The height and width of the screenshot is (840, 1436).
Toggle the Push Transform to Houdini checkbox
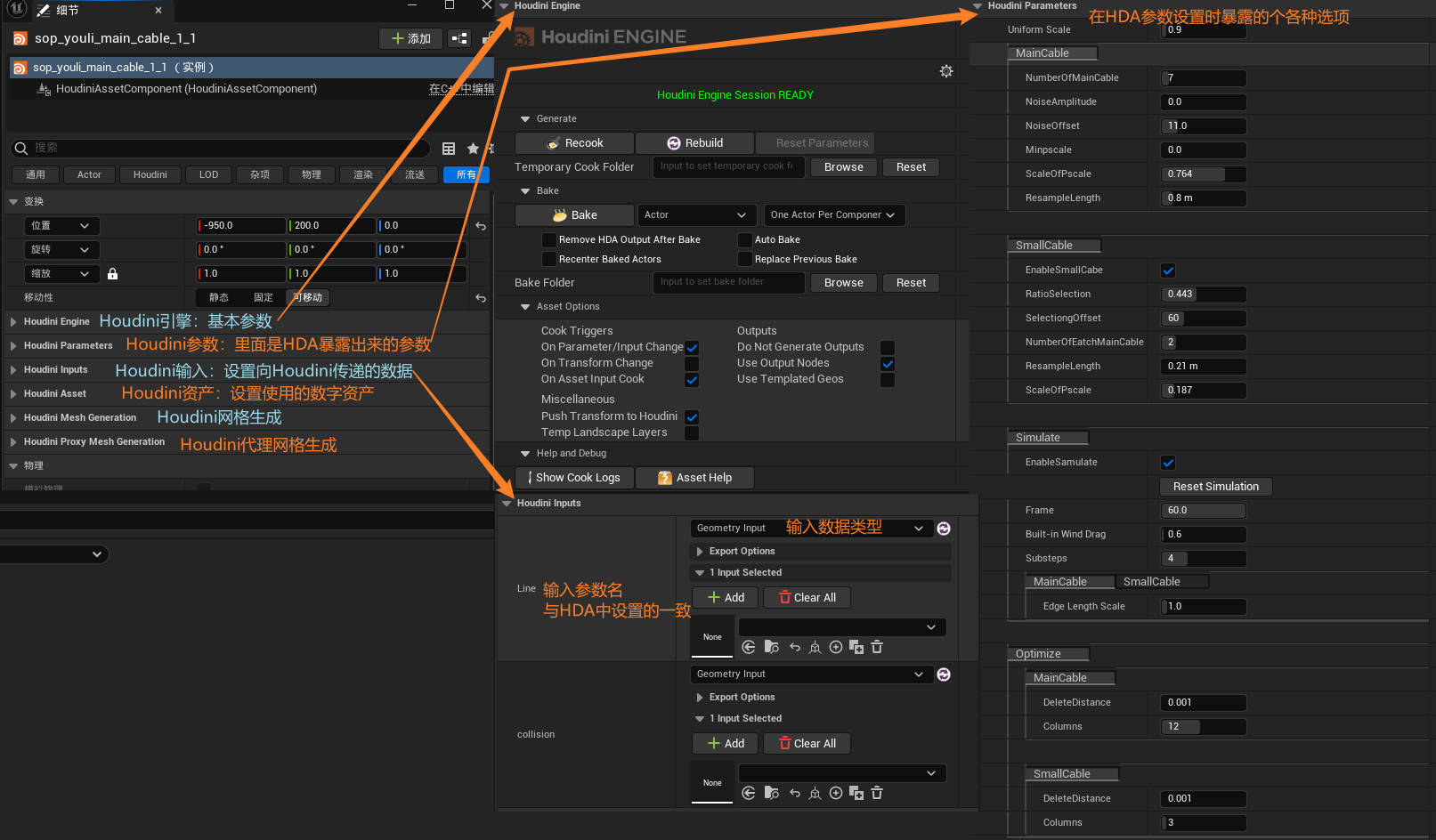[x=692, y=416]
